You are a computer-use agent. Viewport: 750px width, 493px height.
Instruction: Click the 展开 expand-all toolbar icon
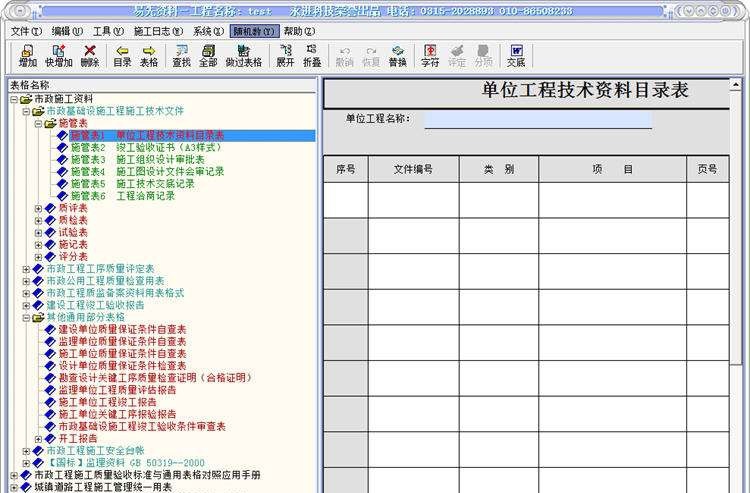pos(286,55)
